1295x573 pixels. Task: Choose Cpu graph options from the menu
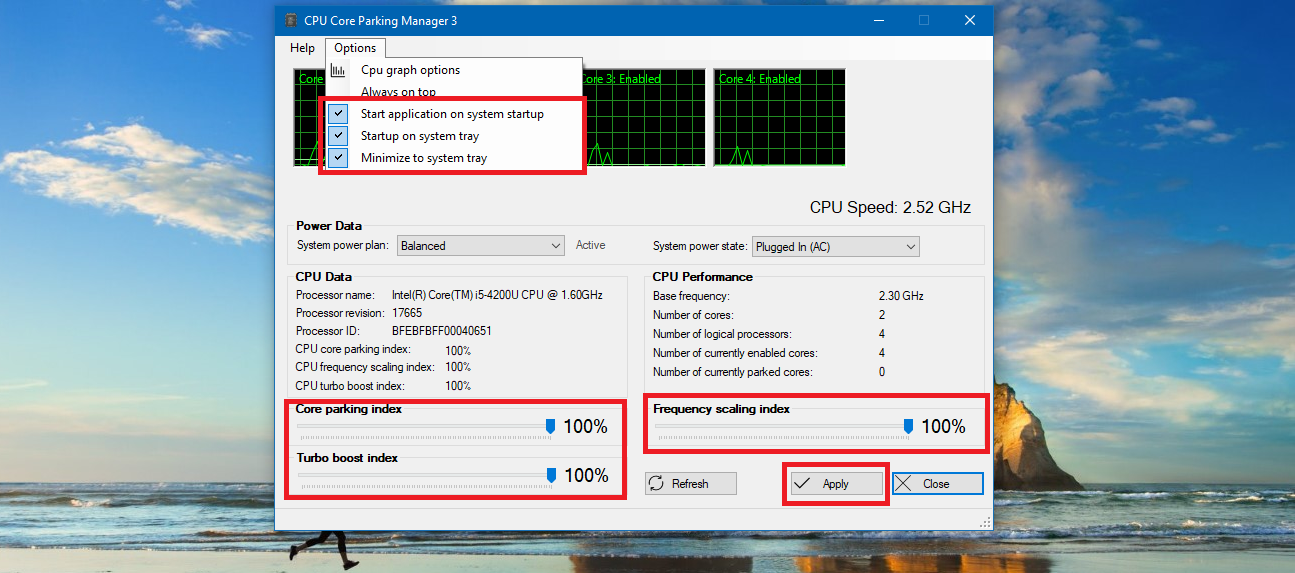pyautogui.click(x=410, y=70)
